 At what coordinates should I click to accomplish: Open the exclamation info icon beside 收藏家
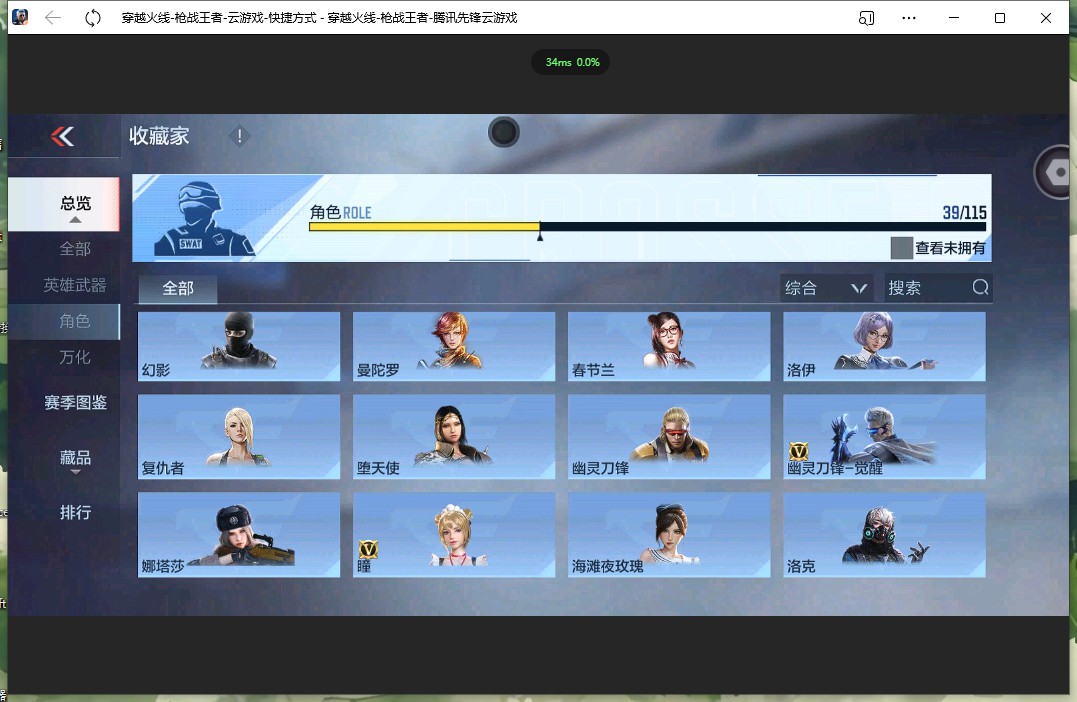[x=239, y=136]
